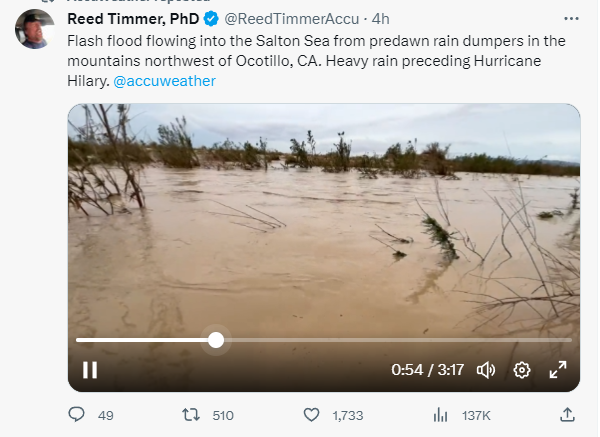This screenshot has width=600, height=437.
Task: Repost this flash flood tweet
Action: pyautogui.click(x=190, y=415)
